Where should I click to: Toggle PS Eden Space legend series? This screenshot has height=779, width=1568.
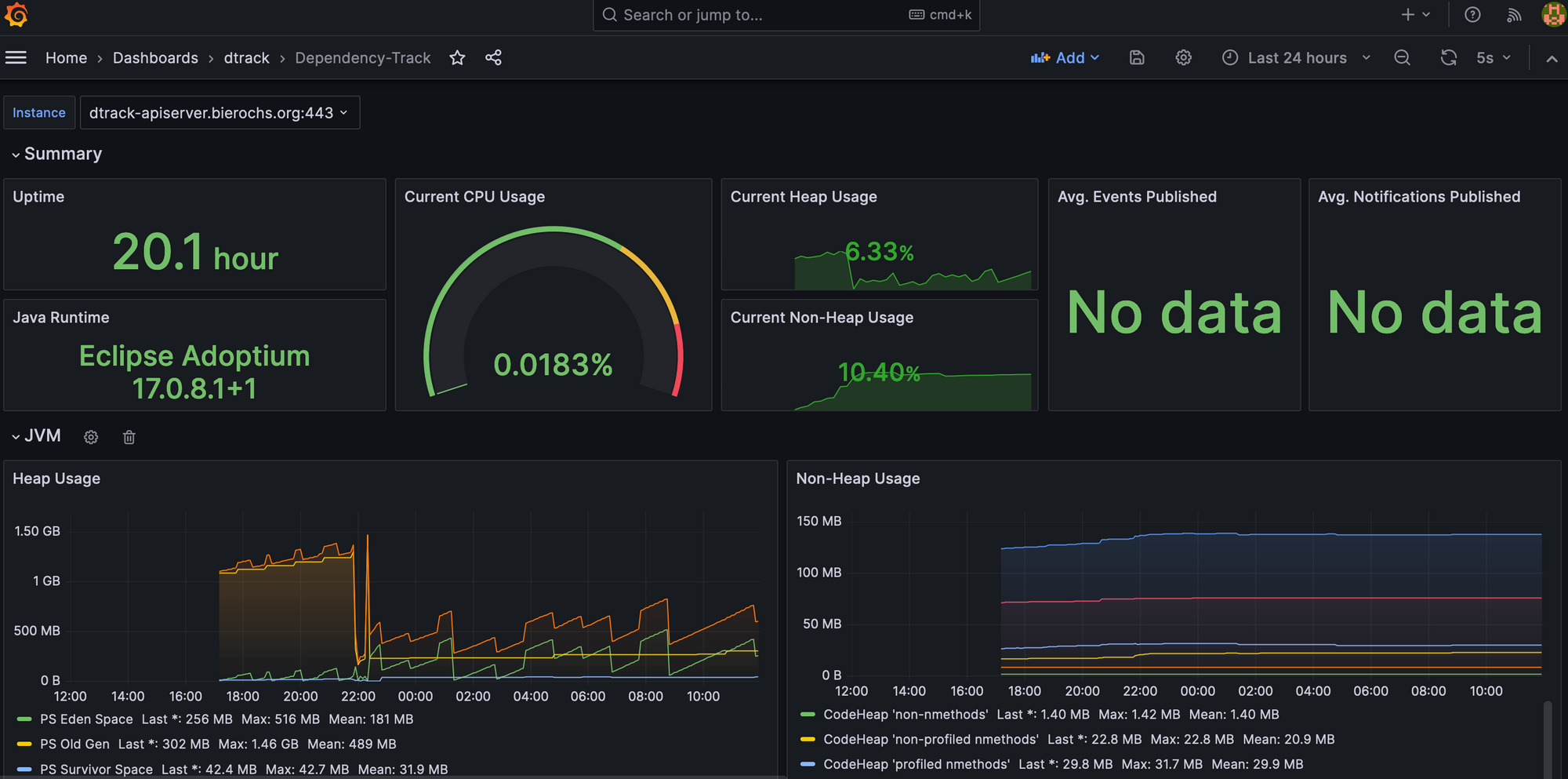pyautogui.click(x=86, y=719)
